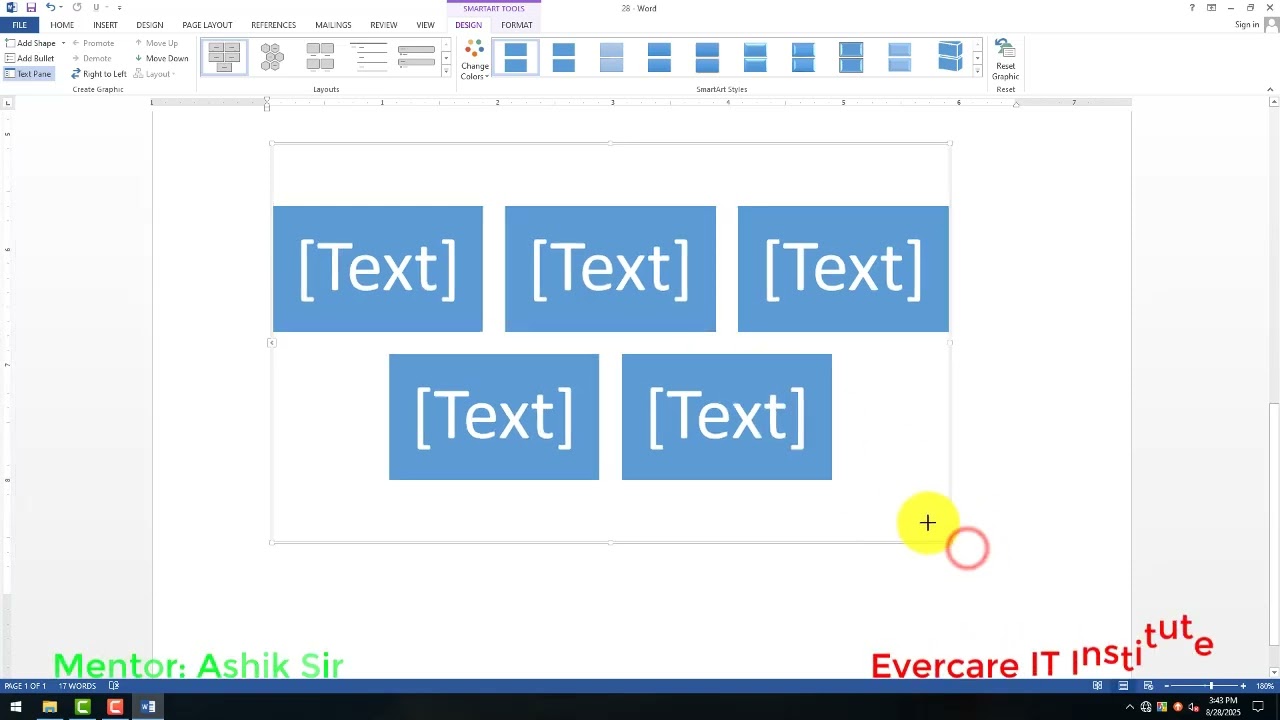
Task: Choose the hexagon cluster layout thumbnail
Action: (x=272, y=57)
